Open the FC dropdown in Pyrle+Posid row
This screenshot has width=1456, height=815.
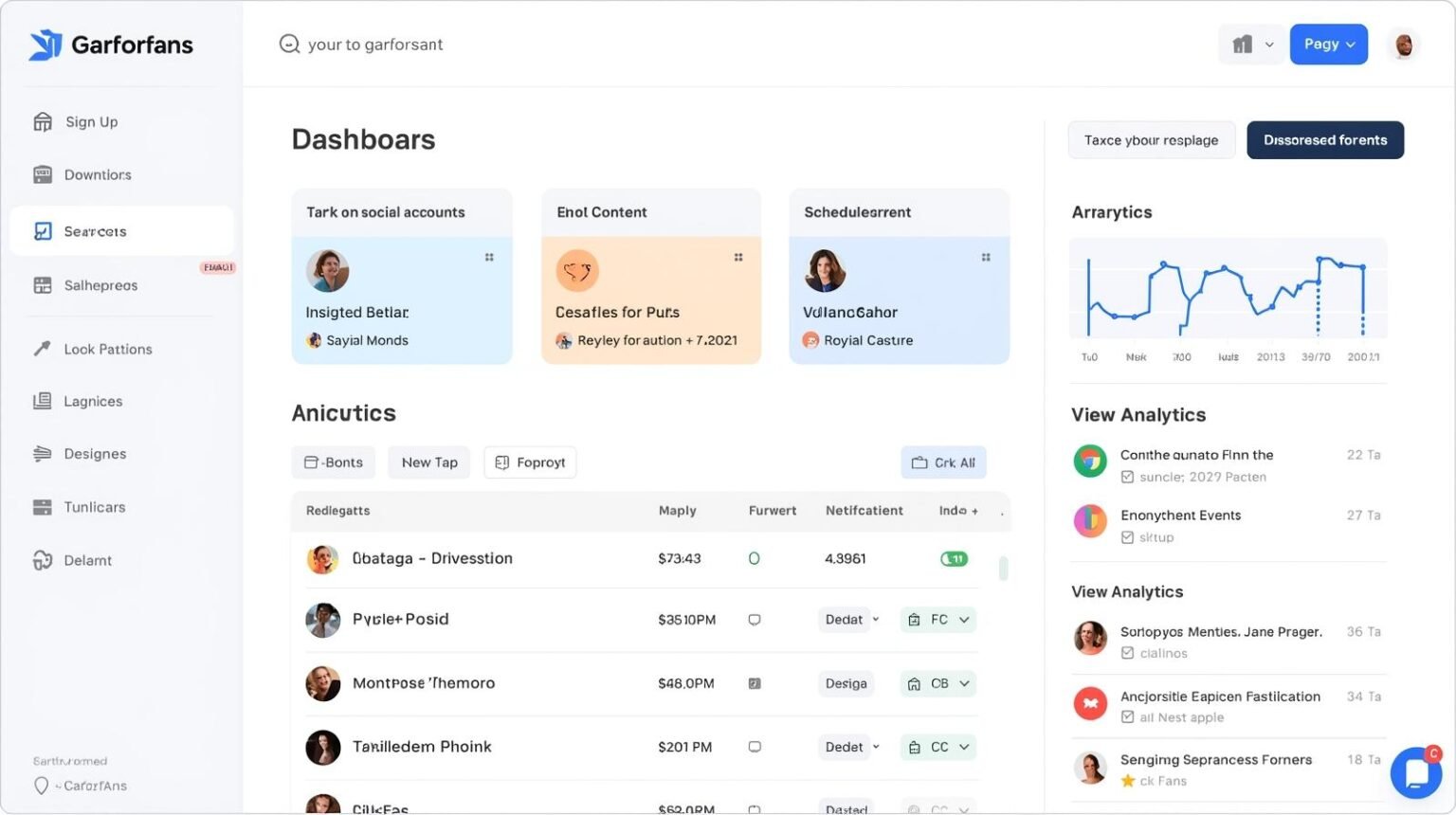click(937, 620)
